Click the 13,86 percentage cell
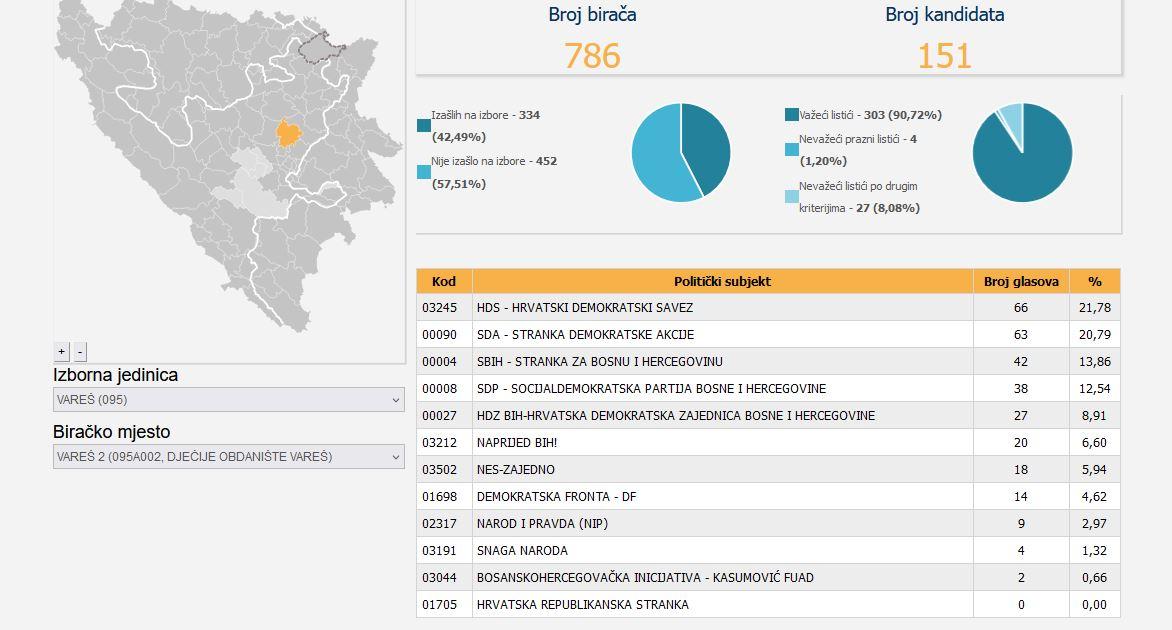 click(1095, 362)
